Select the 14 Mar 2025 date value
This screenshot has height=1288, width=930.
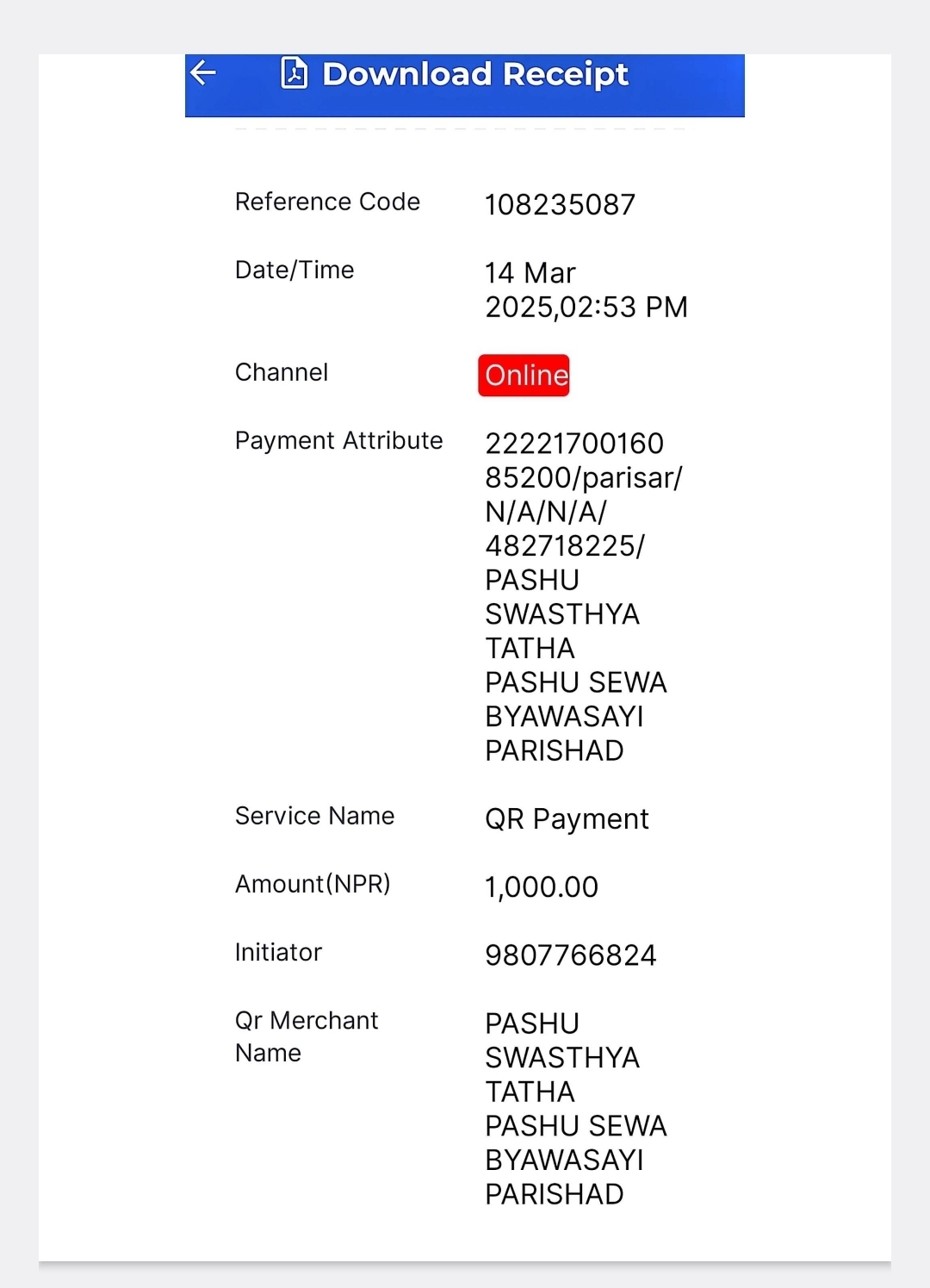pos(586,290)
